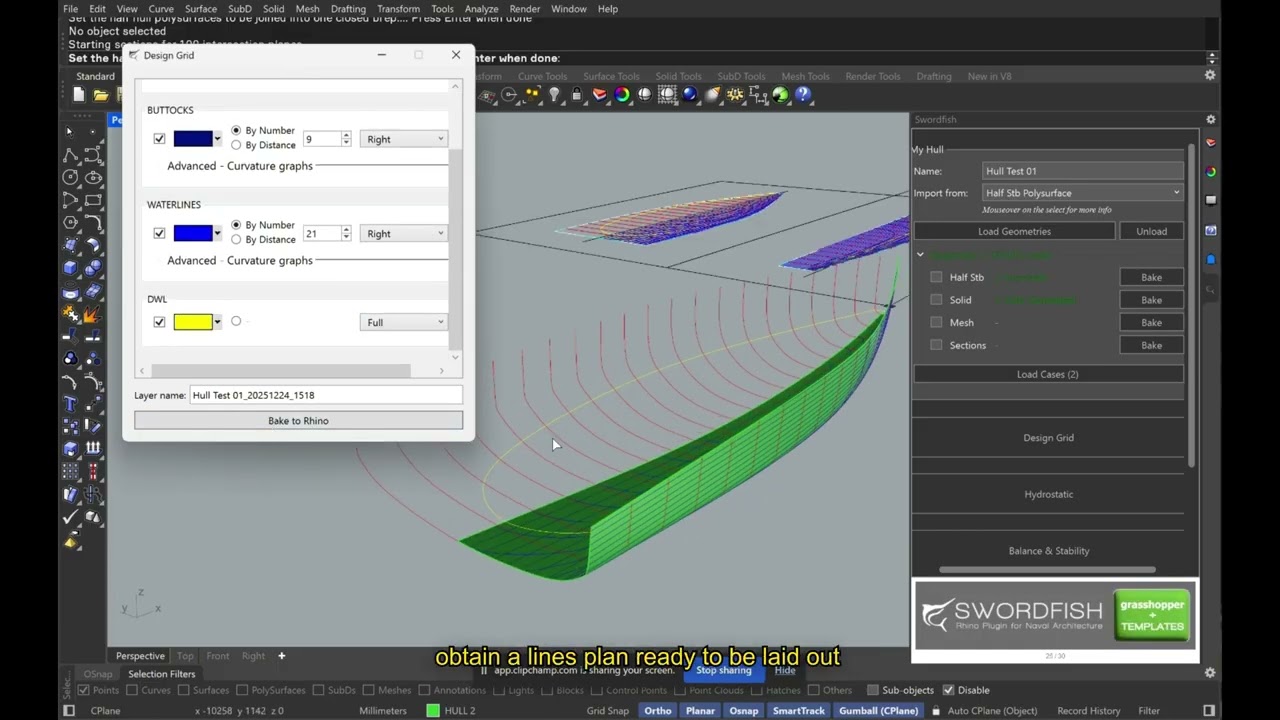Screen dimensions: 1280x720
Task: Enable the Solid checkbox in Swordfish
Action: coord(936,300)
